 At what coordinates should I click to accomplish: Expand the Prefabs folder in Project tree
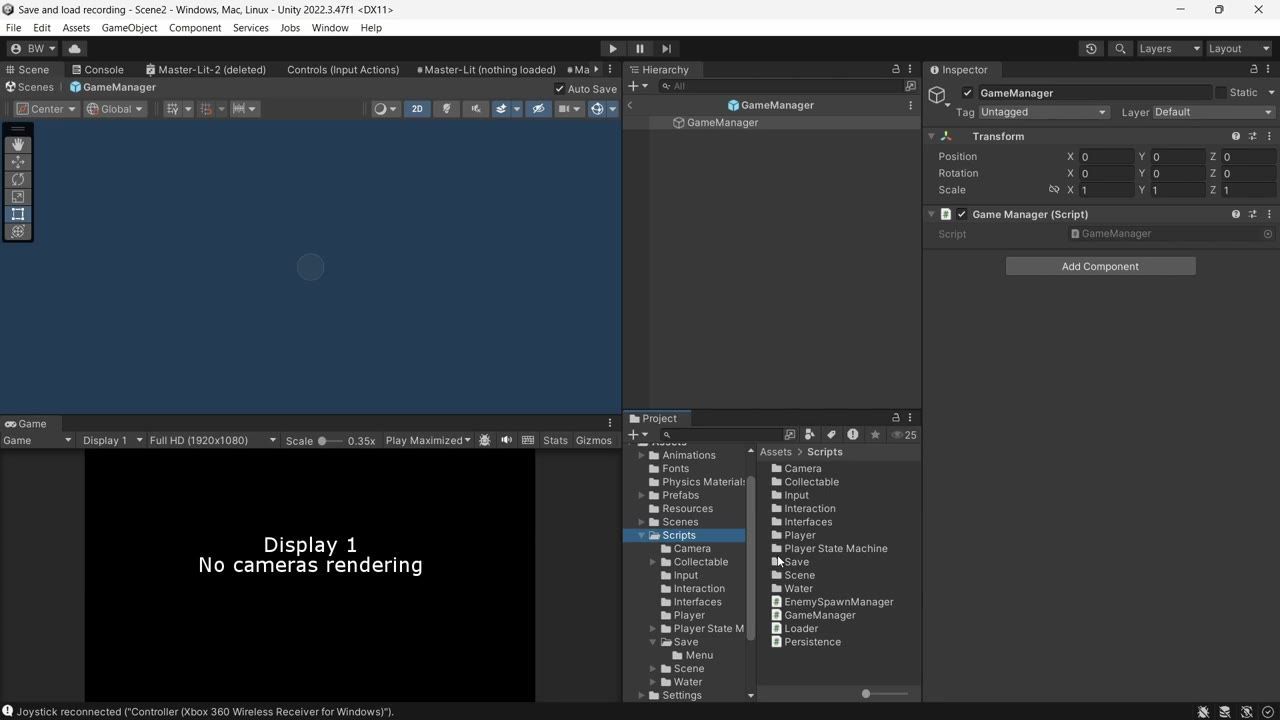pyautogui.click(x=642, y=495)
